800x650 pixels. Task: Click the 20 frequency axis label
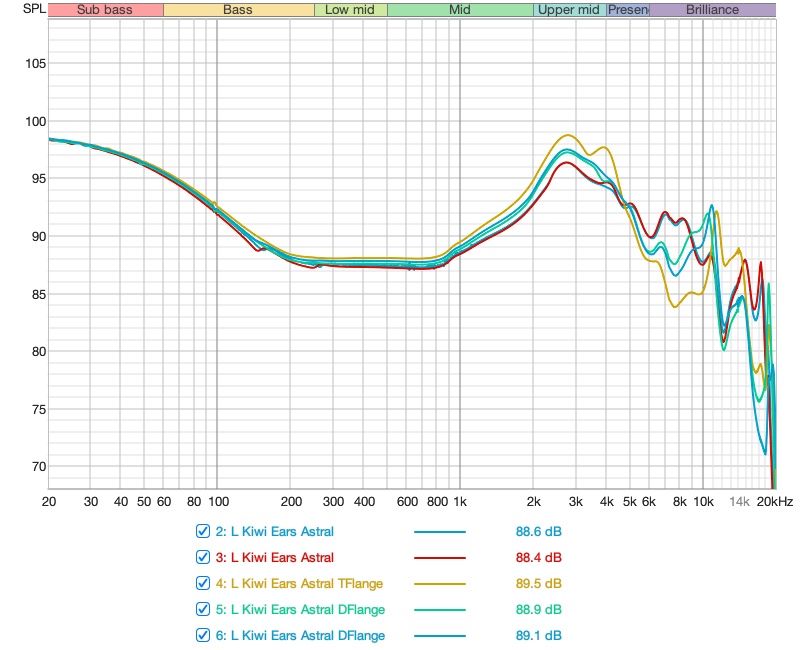(49, 502)
